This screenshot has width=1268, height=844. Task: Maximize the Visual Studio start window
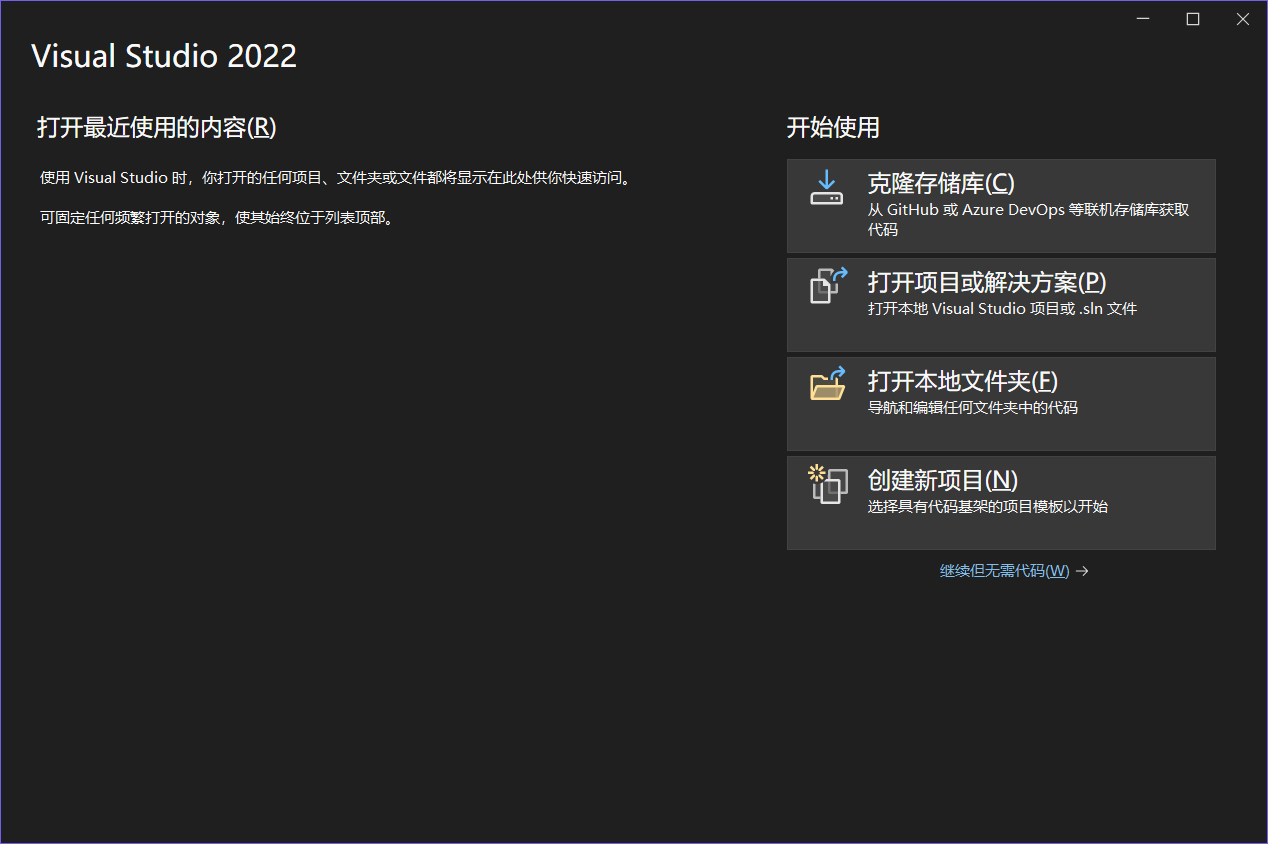click(x=1192, y=18)
